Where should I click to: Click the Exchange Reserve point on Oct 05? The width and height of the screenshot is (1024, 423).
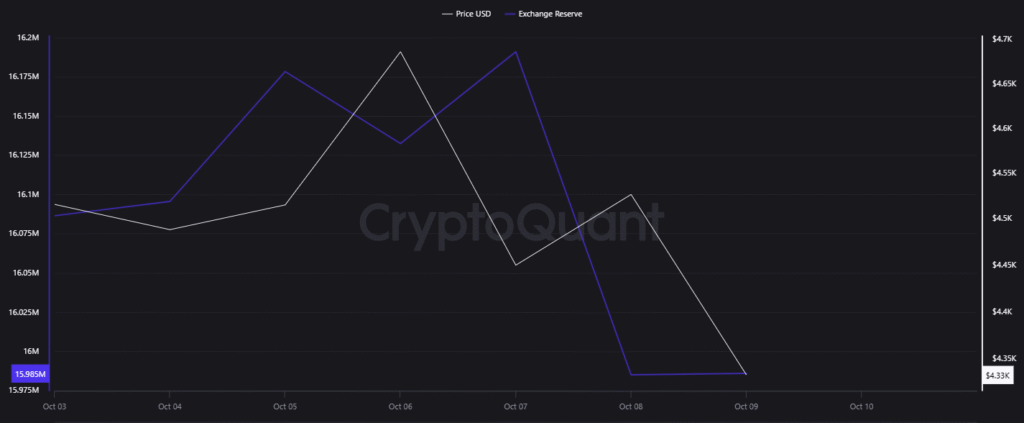point(285,72)
